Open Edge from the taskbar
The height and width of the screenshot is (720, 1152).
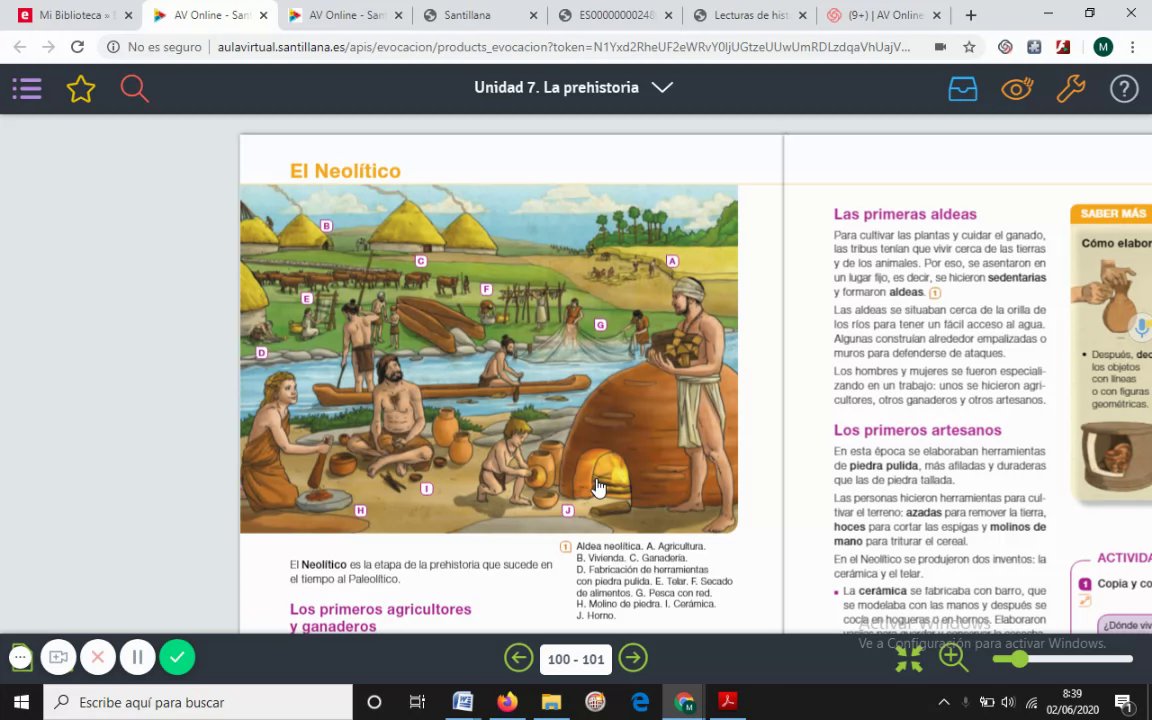pos(640,702)
